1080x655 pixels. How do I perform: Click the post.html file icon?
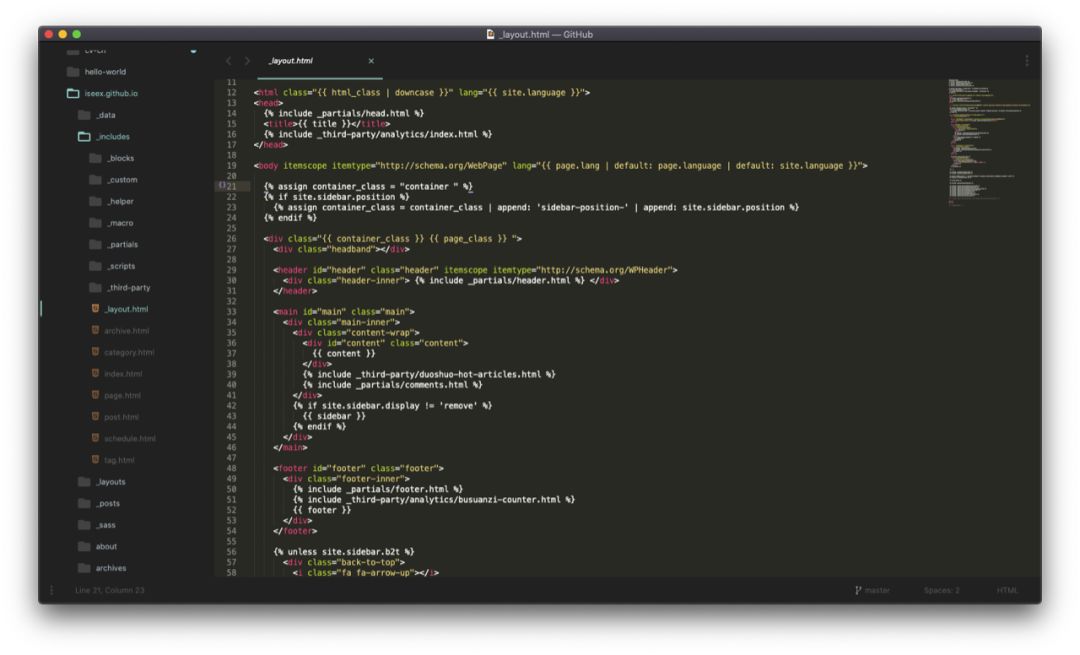pos(96,417)
